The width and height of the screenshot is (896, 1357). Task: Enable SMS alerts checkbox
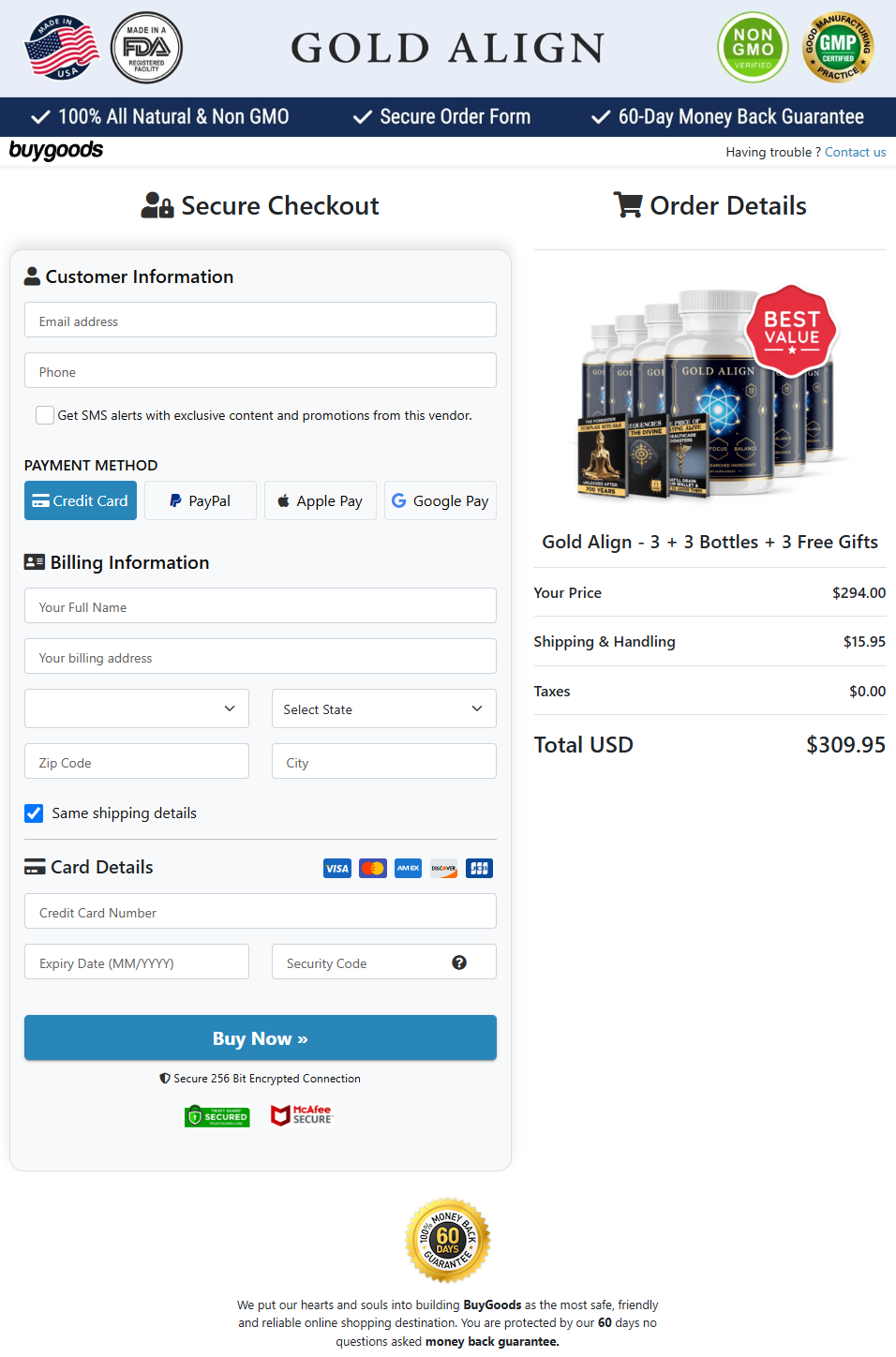point(44,415)
